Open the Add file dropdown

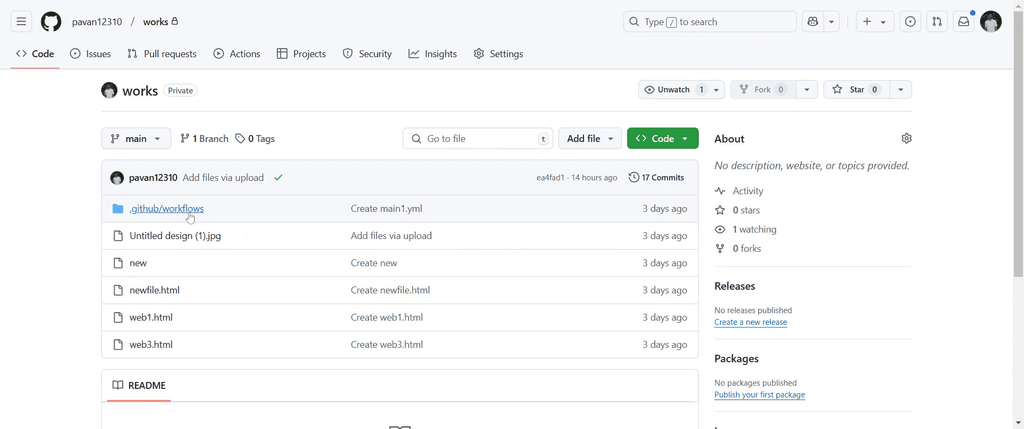click(x=590, y=138)
